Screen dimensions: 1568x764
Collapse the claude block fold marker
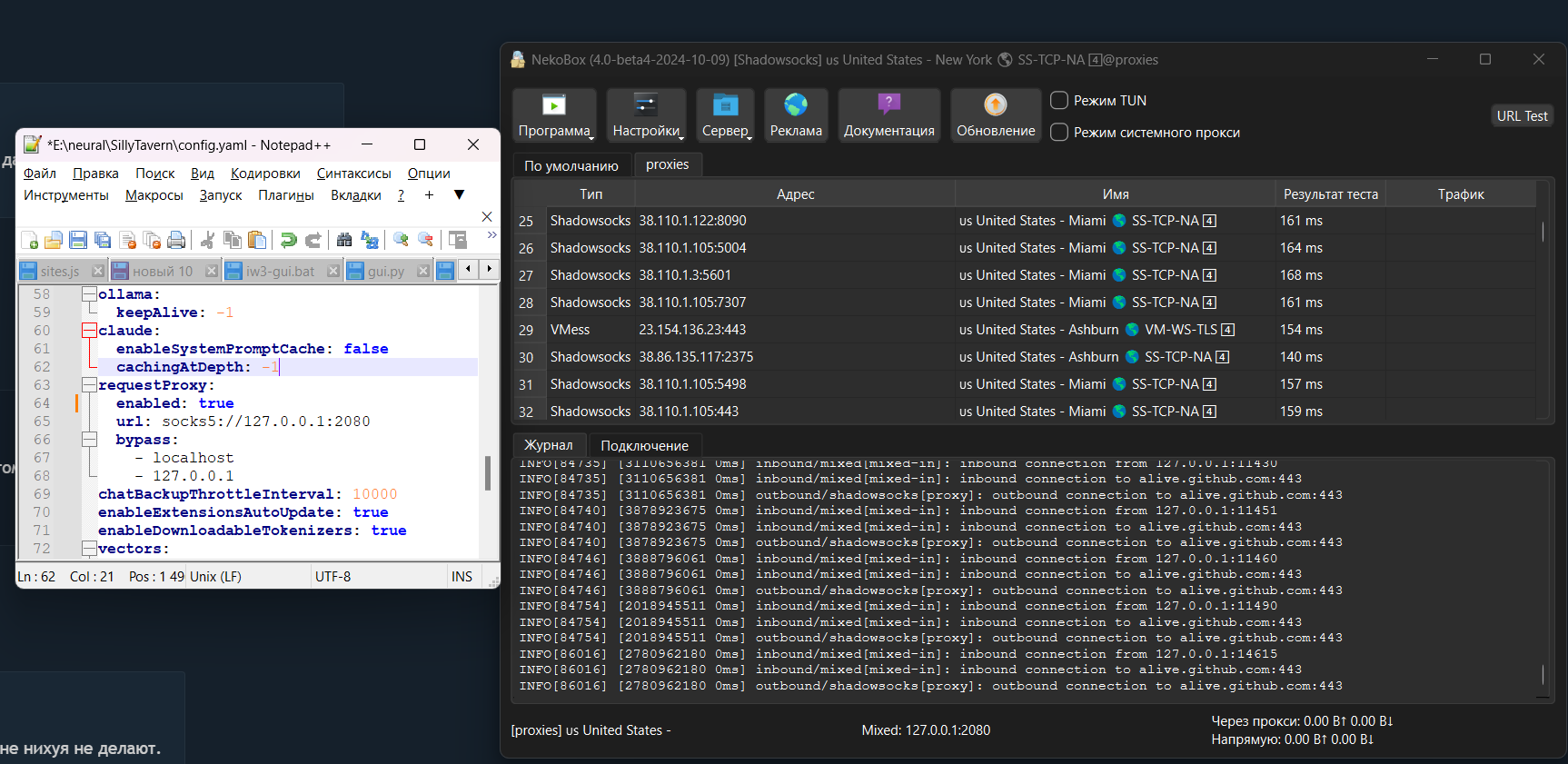[89, 331]
